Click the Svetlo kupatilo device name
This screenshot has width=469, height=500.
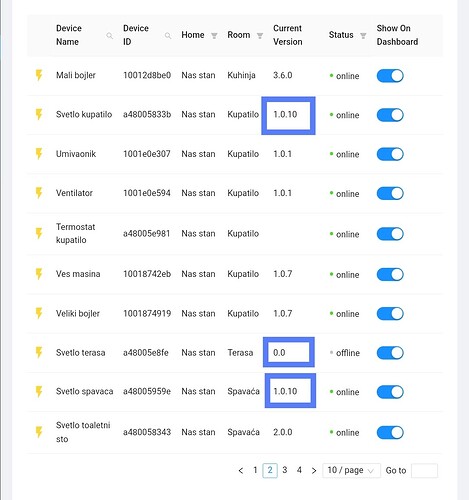(84, 114)
